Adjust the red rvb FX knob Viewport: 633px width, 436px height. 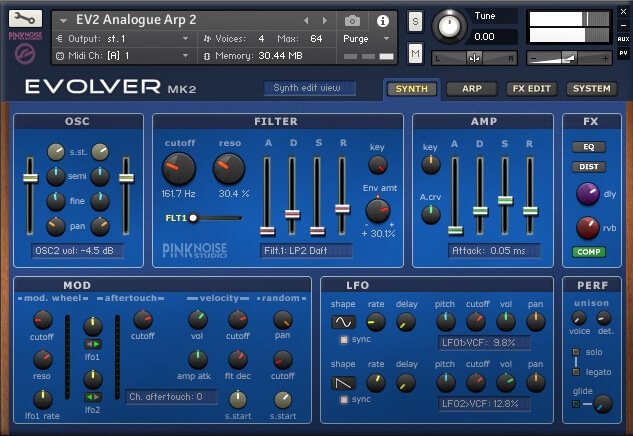[588, 228]
